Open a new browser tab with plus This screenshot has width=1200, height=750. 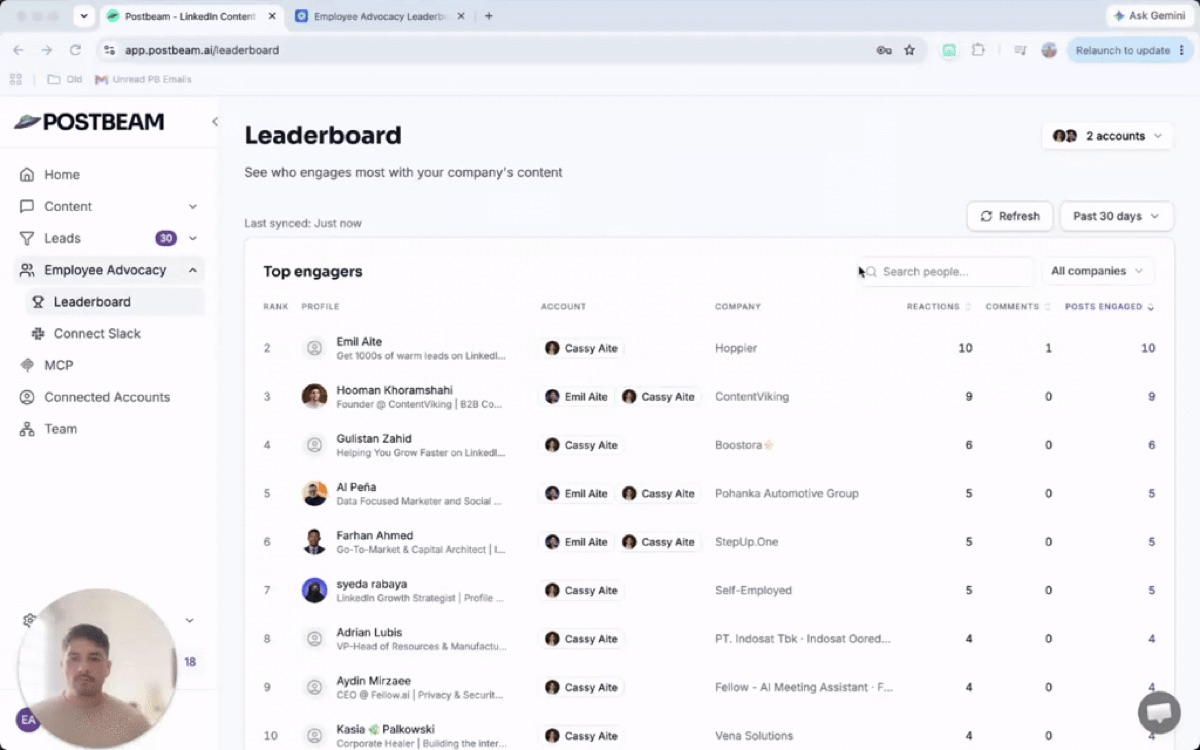pyautogui.click(x=488, y=16)
